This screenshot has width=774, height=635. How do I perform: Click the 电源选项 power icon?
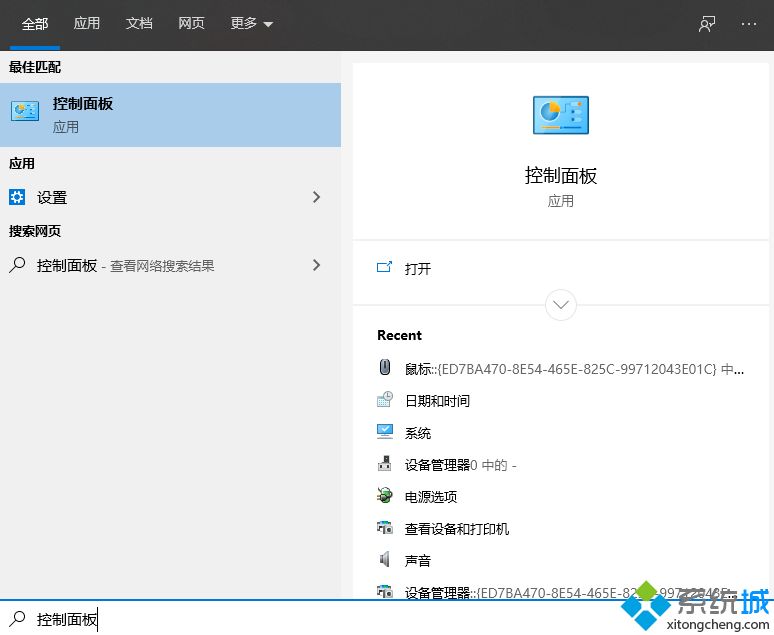(385, 495)
